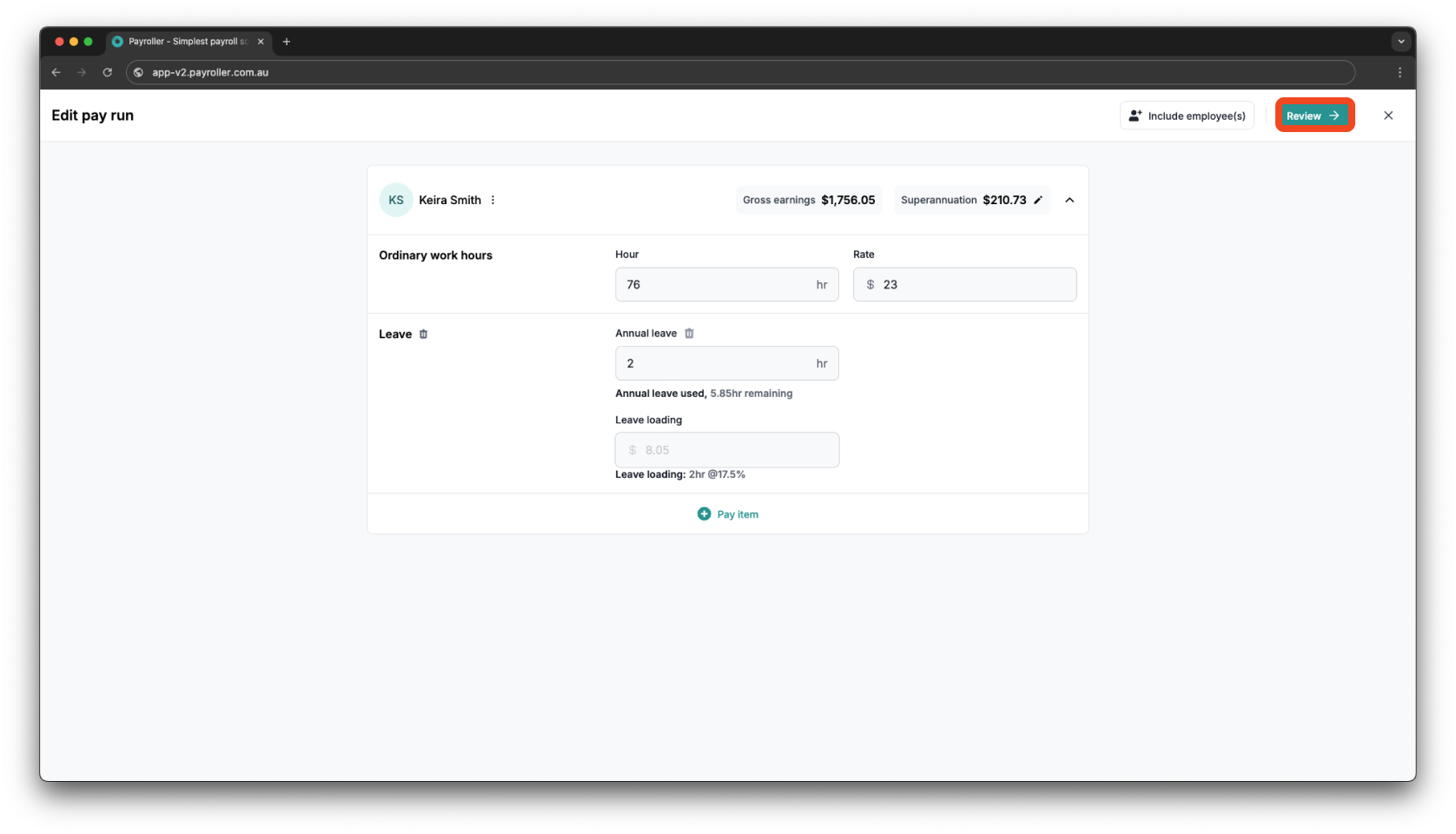
Task: Click the browser forward arrow
Action: coord(82,72)
